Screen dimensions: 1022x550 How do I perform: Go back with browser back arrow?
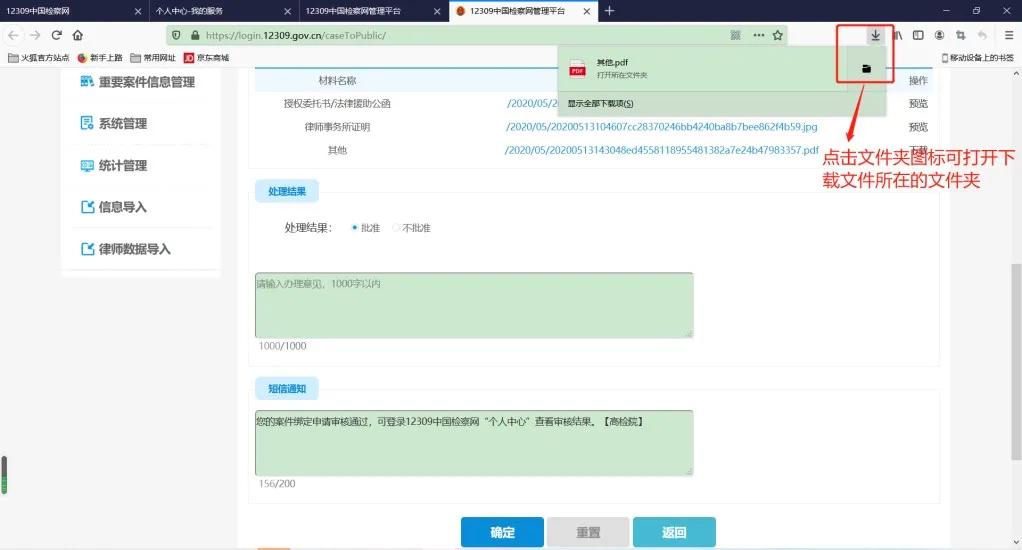(13, 35)
